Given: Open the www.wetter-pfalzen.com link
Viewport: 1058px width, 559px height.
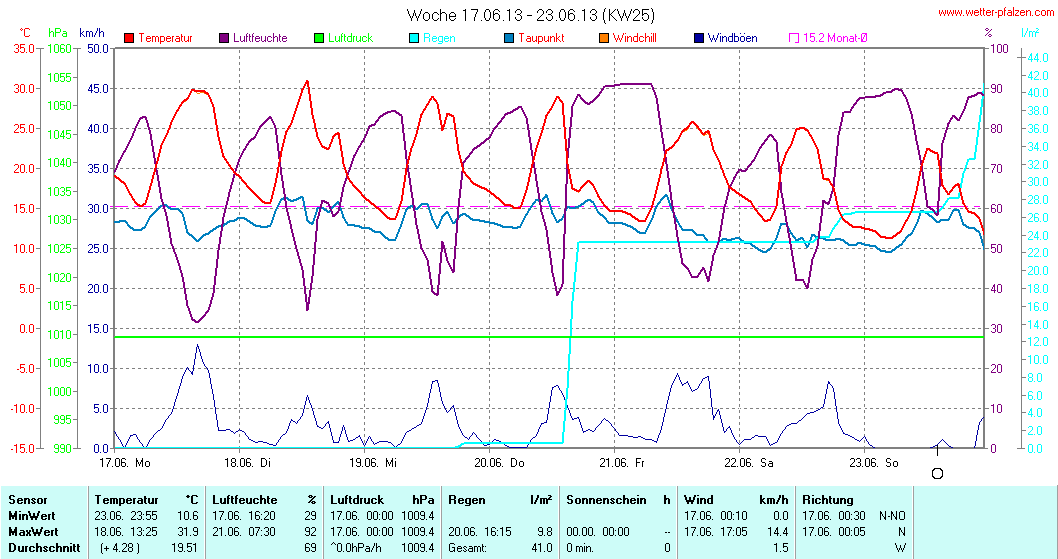Looking at the screenshot, I should [996, 13].
